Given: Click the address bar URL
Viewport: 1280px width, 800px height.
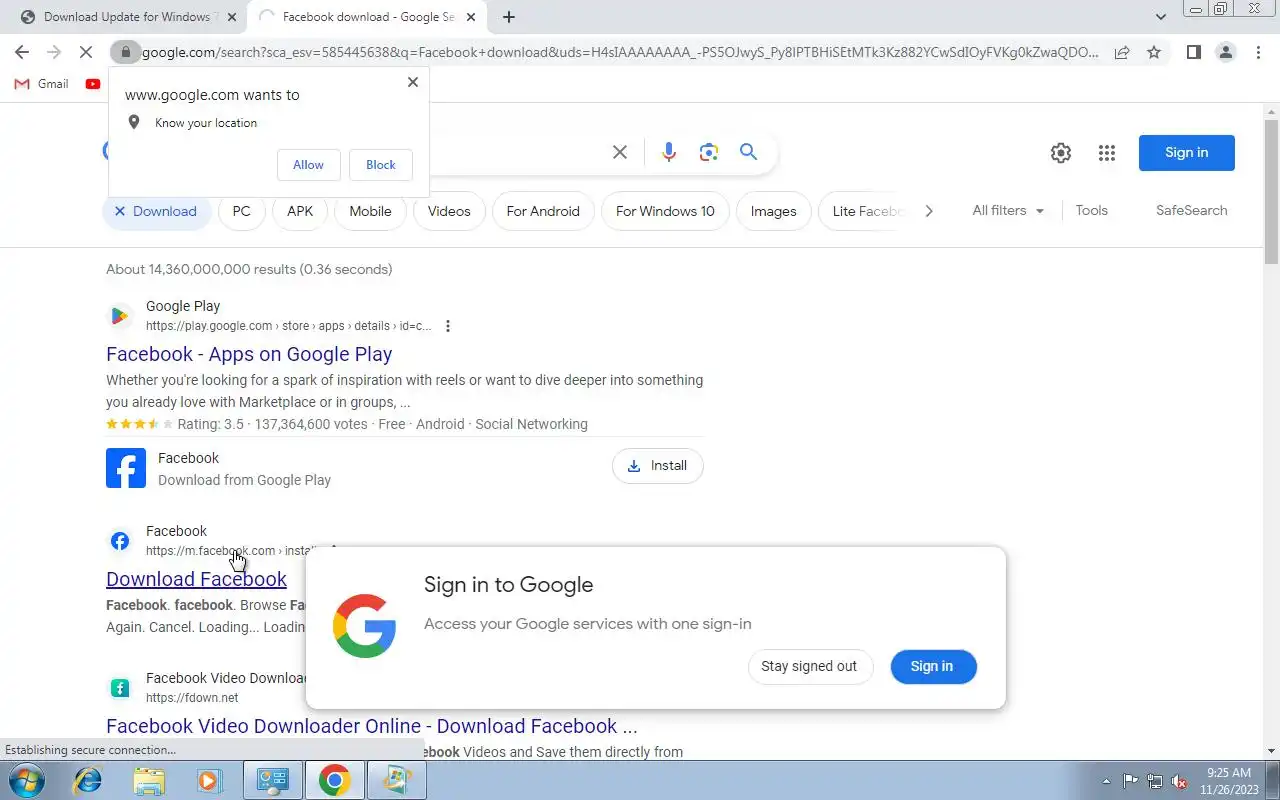Looking at the screenshot, I should pyautogui.click(x=620, y=52).
